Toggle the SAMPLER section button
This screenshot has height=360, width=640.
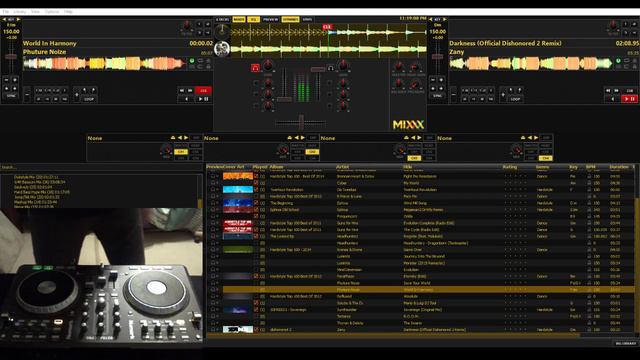(x=290, y=19)
